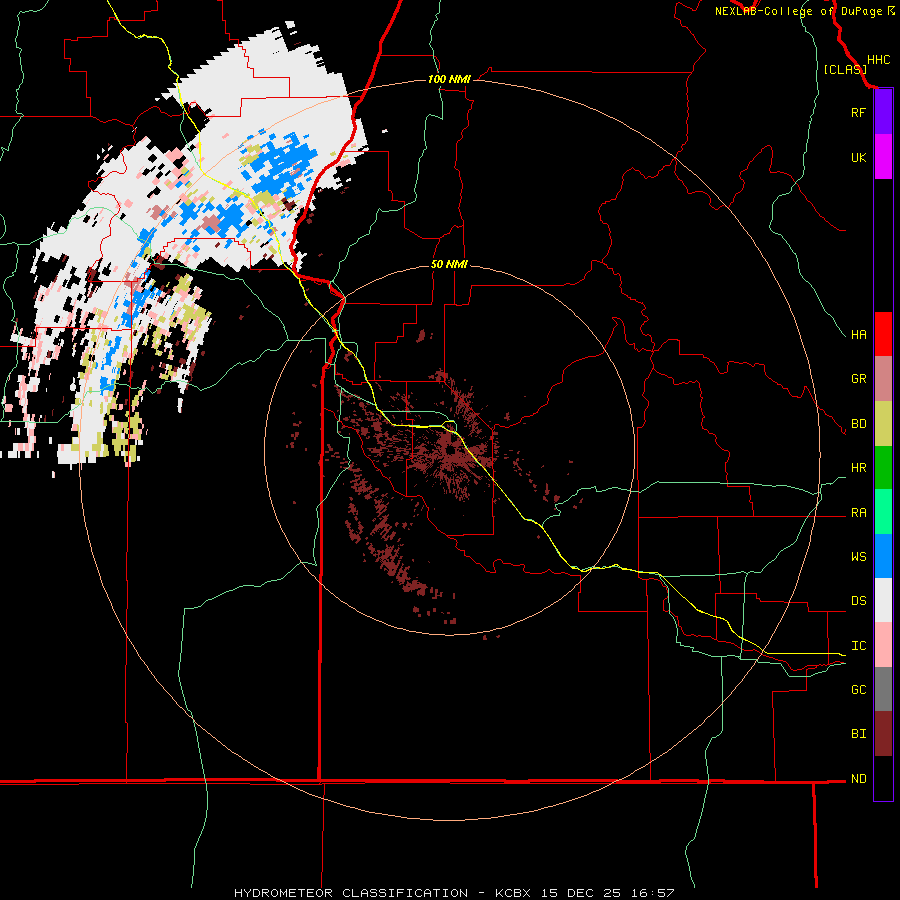Image resolution: width=900 pixels, height=900 pixels.
Task: Click the "DS" legend label
Action: pyautogui.click(x=859, y=601)
